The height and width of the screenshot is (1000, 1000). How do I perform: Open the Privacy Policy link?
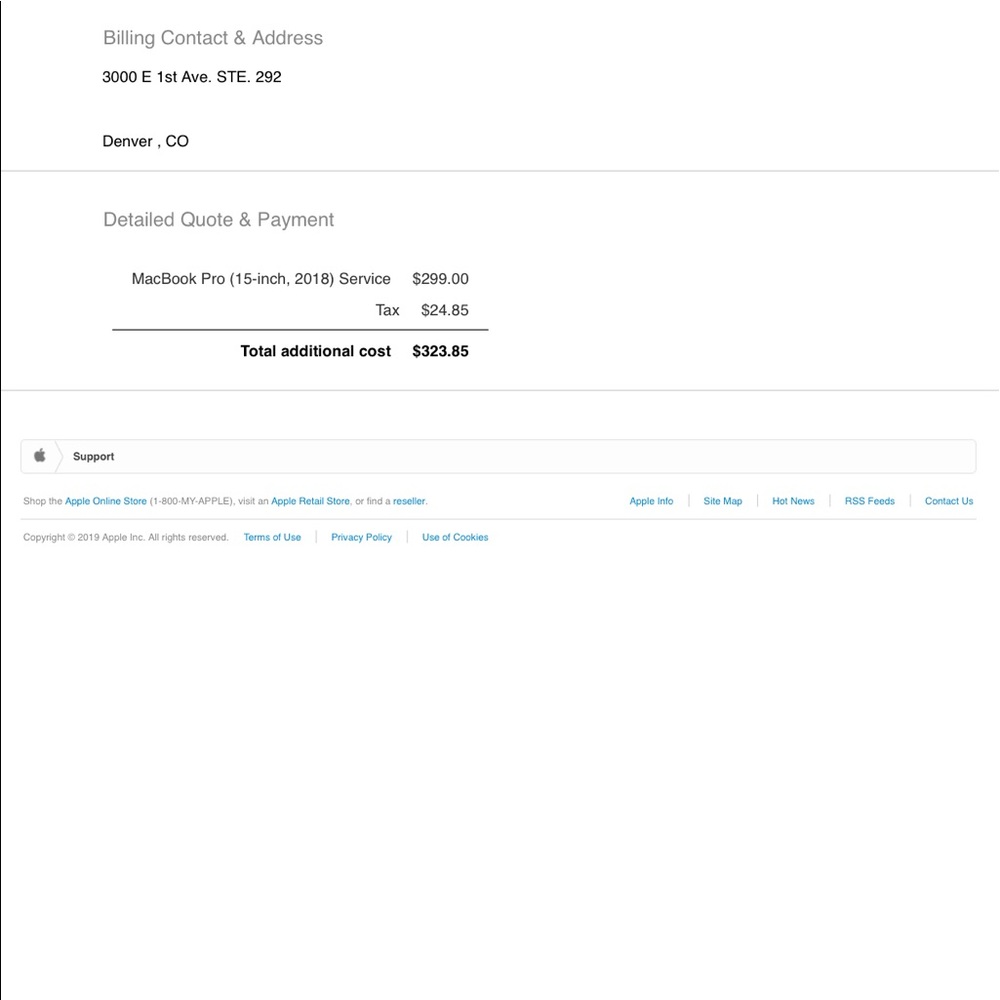coord(362,538)
